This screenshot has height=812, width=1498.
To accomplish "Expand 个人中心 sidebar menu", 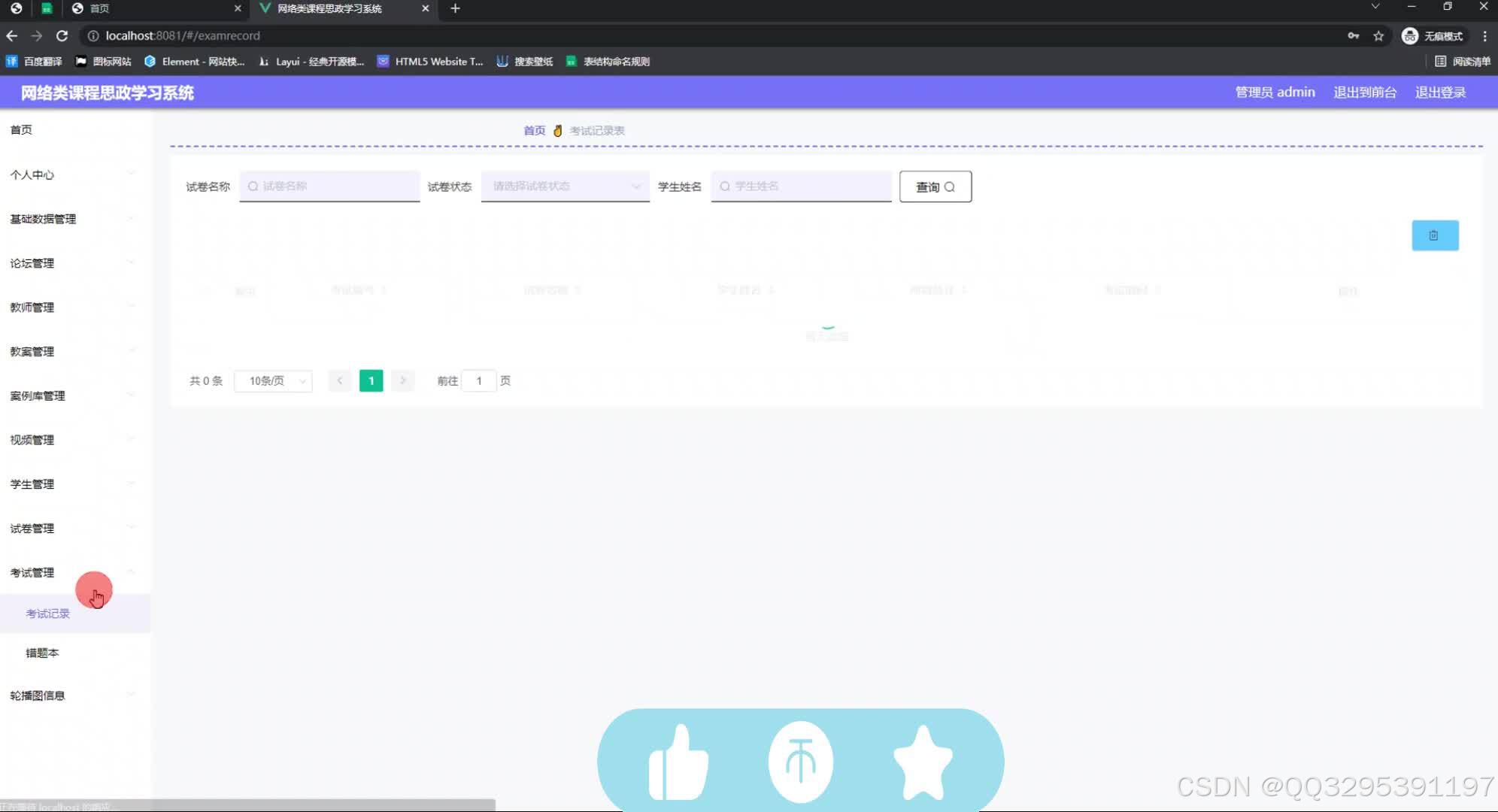I will [x=75, y=174].
